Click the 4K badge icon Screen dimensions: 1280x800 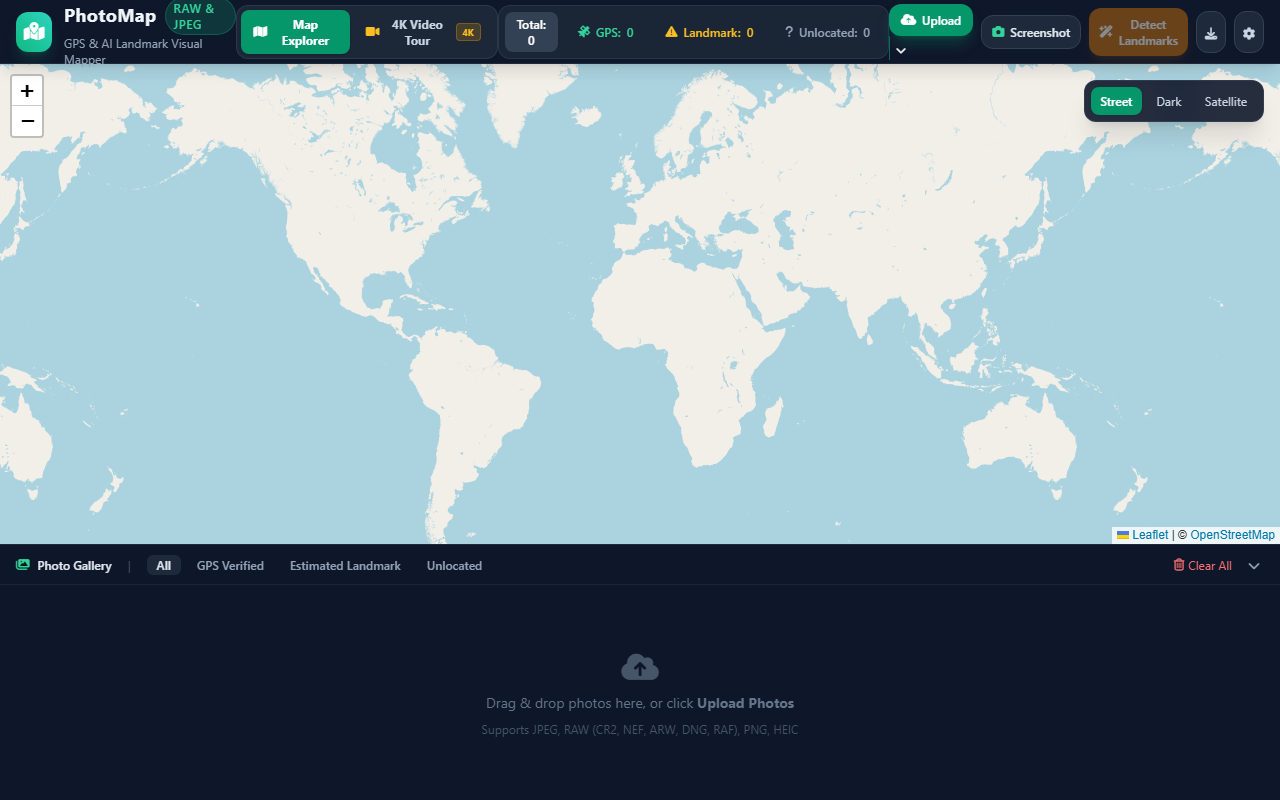[x=468, y=32]
